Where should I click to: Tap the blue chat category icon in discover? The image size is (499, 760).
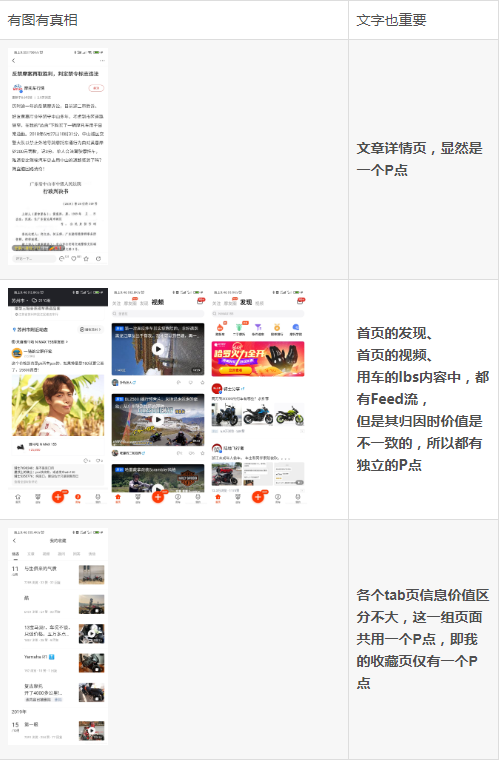(x=296, y=329)
